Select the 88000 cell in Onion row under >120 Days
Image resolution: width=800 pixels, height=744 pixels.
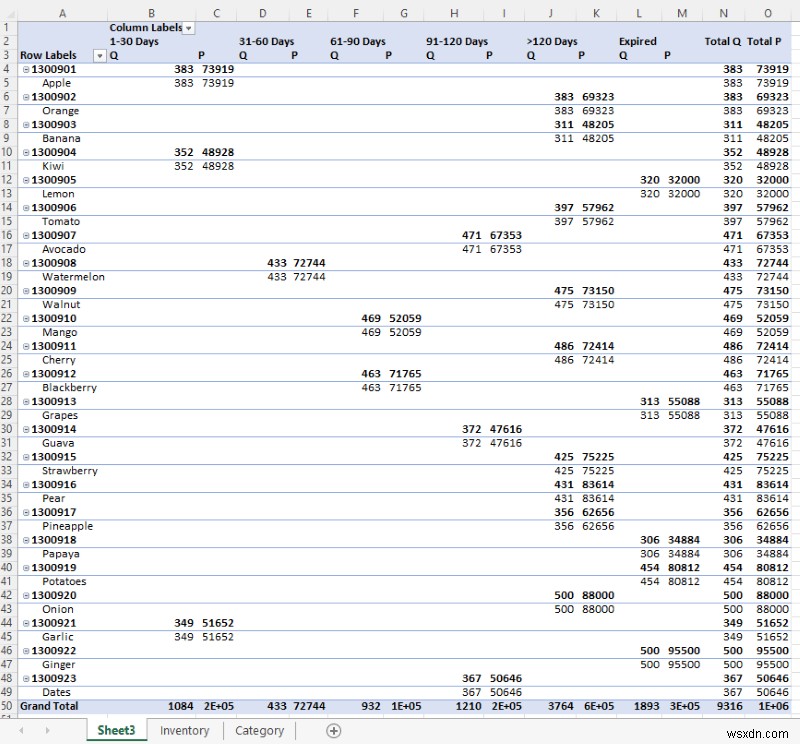tap(597, 609)
